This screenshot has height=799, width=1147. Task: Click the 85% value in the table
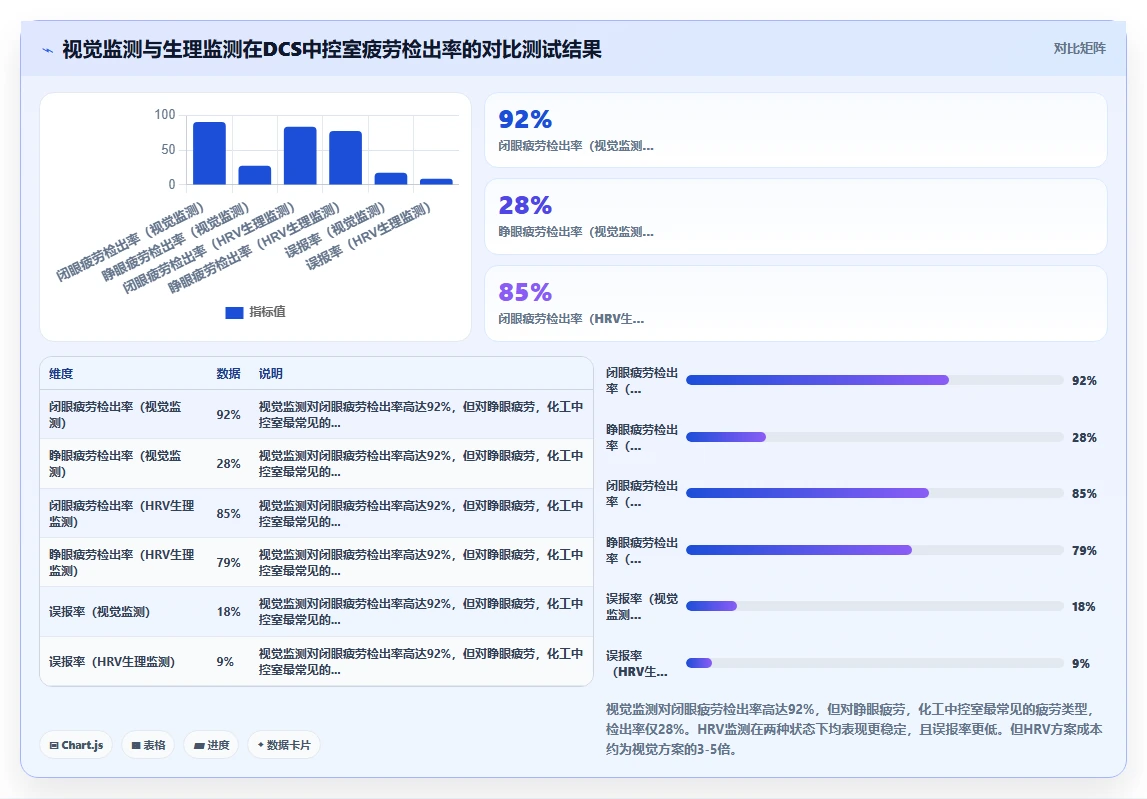tap(228, 514)
